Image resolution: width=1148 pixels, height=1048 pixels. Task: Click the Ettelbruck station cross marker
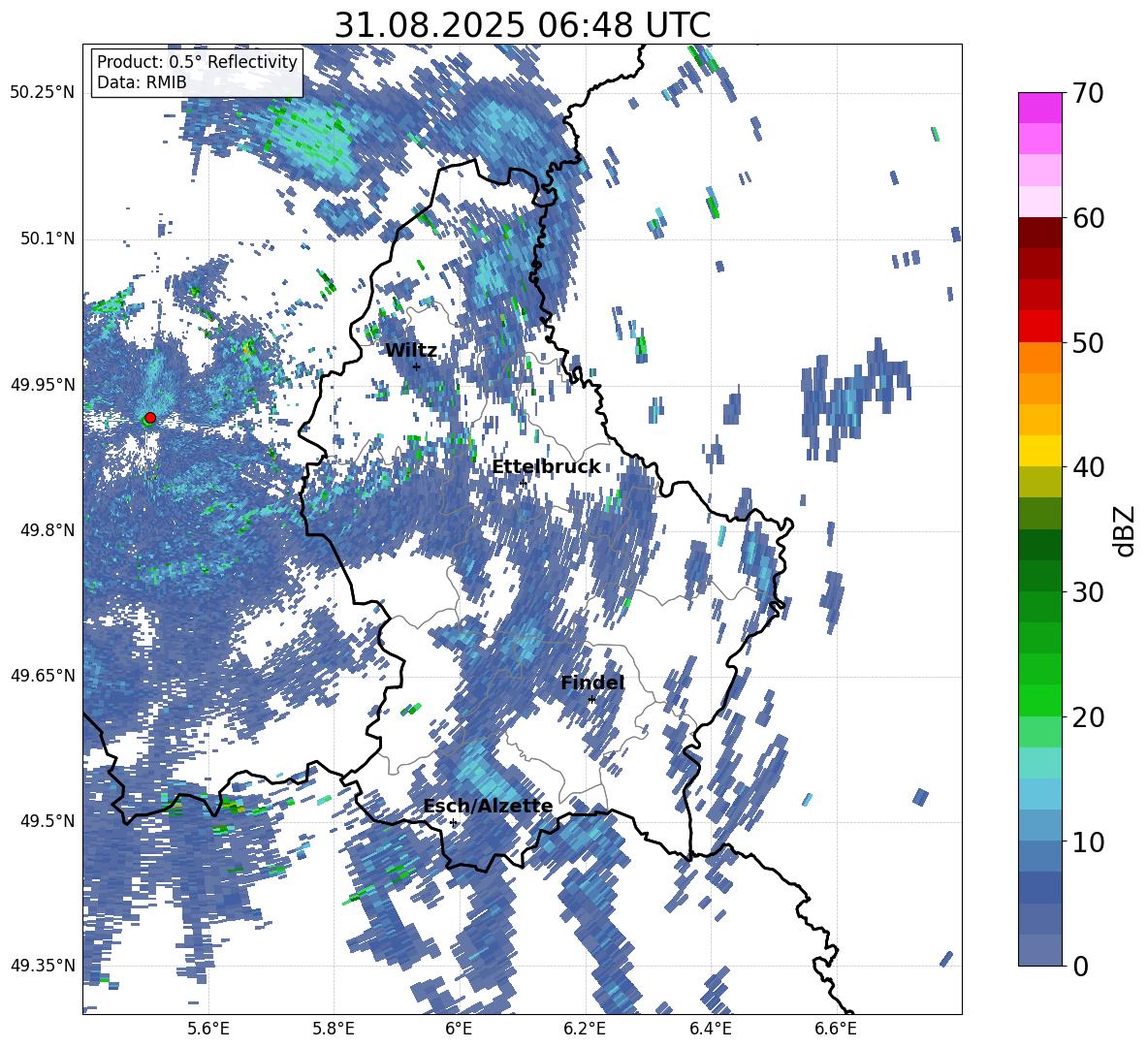(523, 483)
